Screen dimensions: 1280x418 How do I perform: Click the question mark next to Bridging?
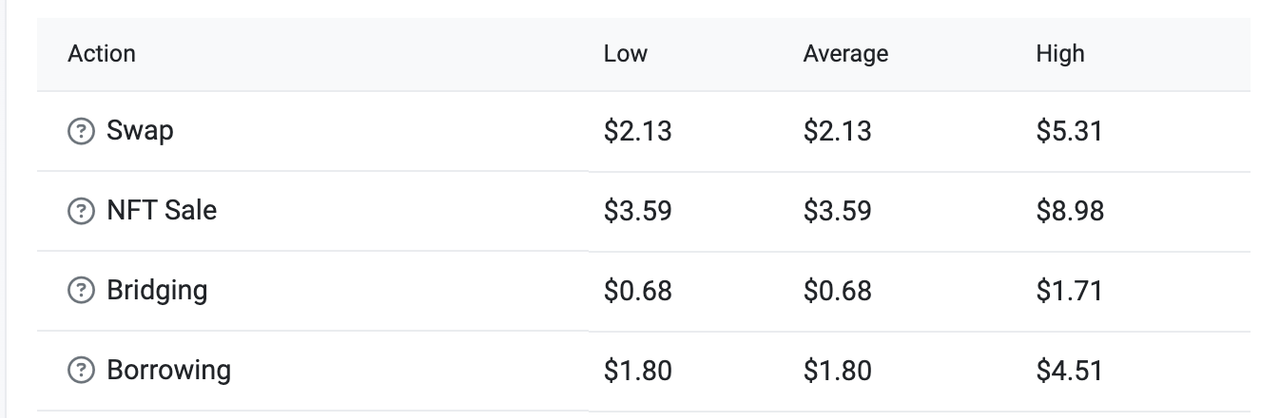tap(80, 291)
